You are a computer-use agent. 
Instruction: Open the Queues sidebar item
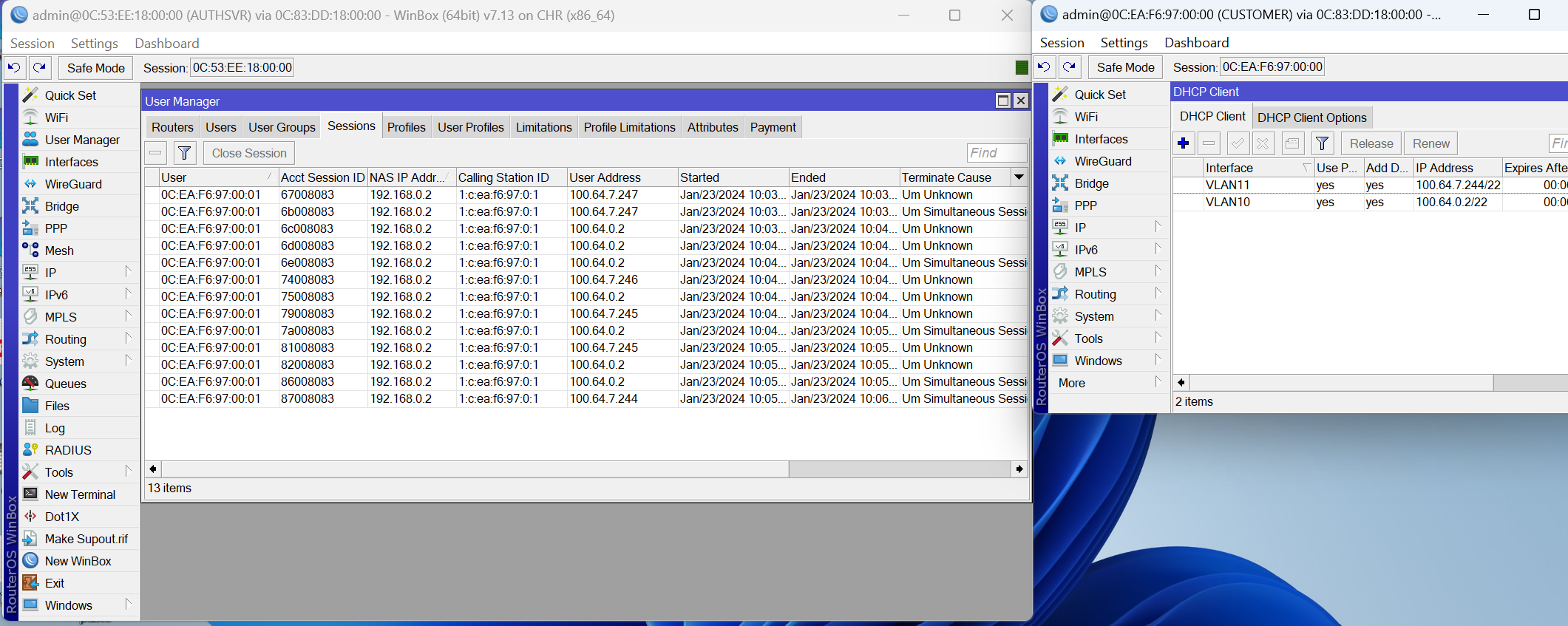click(x=80, y=384)
